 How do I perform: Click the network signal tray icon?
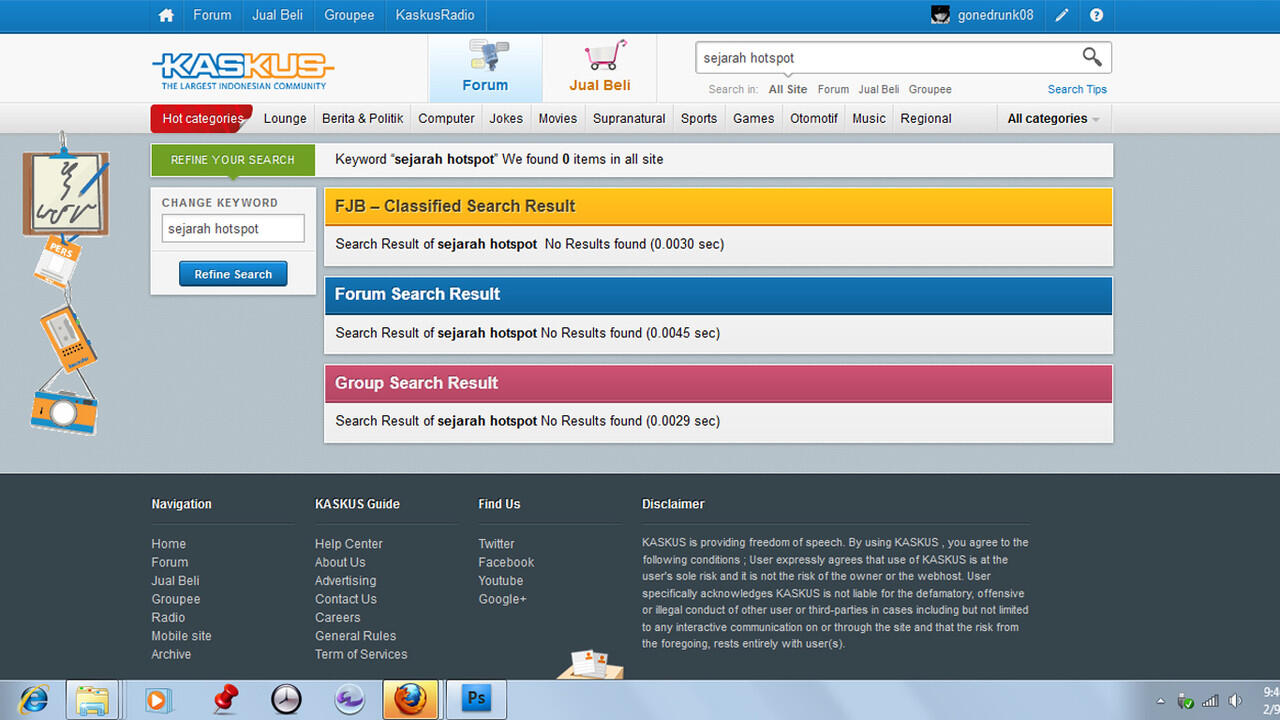coord(1210,701)
